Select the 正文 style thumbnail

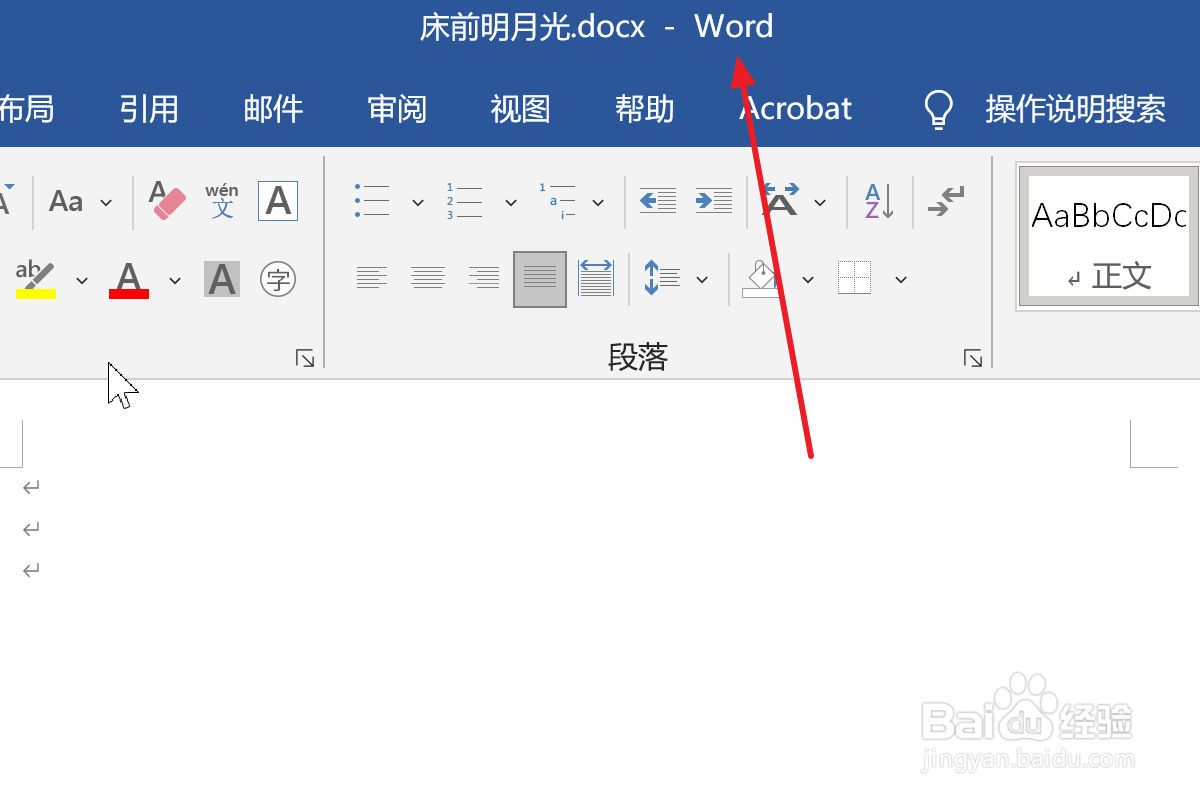(x=1108, y=236)
